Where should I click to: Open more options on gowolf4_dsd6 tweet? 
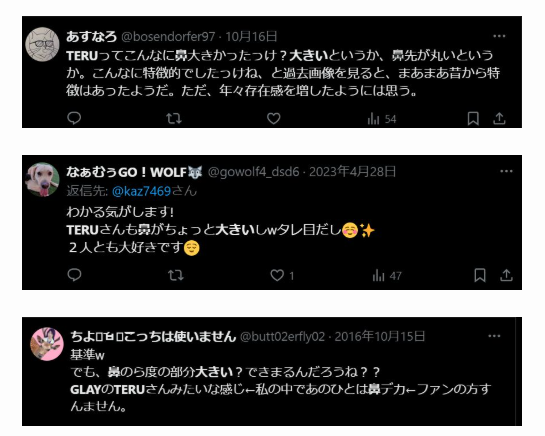pyautogui.click(x=506, y=171)
